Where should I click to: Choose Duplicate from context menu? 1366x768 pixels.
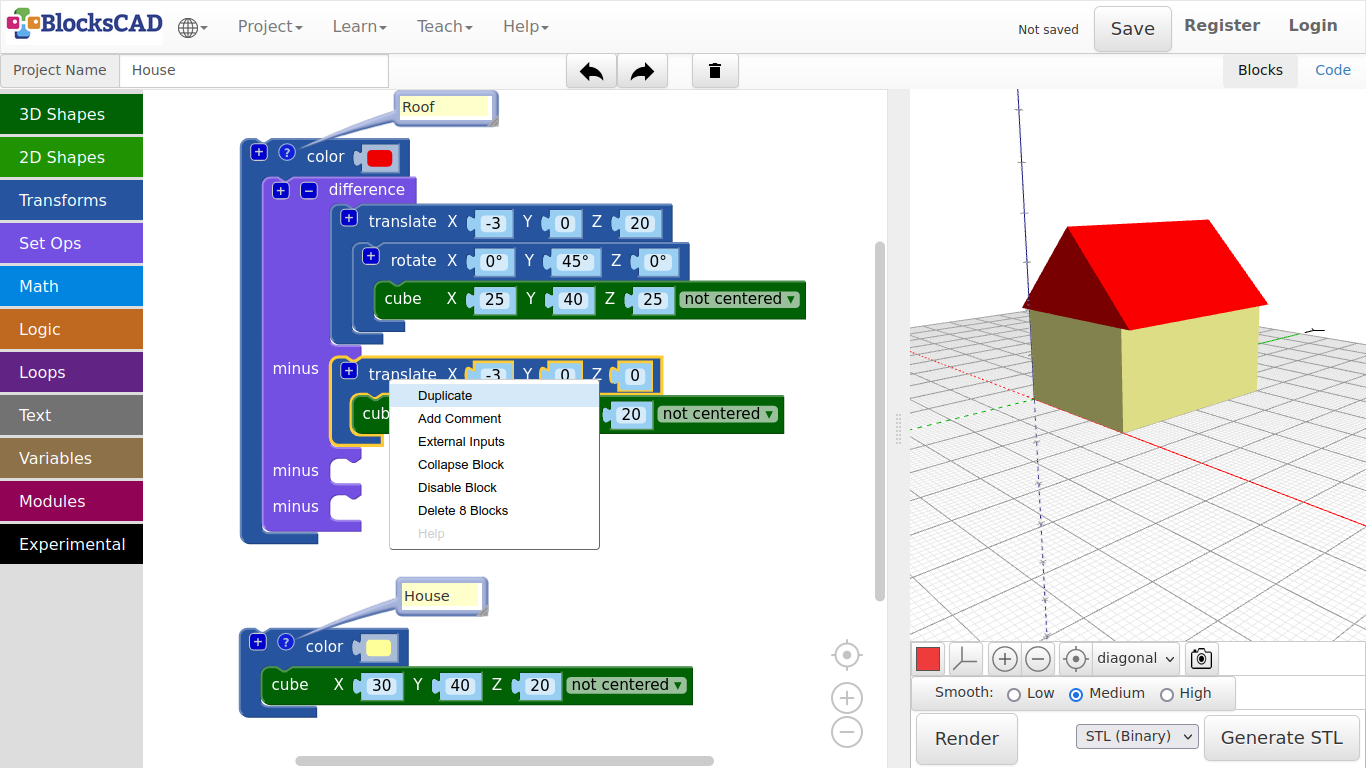pyautogui.click(x=445, y=396)
